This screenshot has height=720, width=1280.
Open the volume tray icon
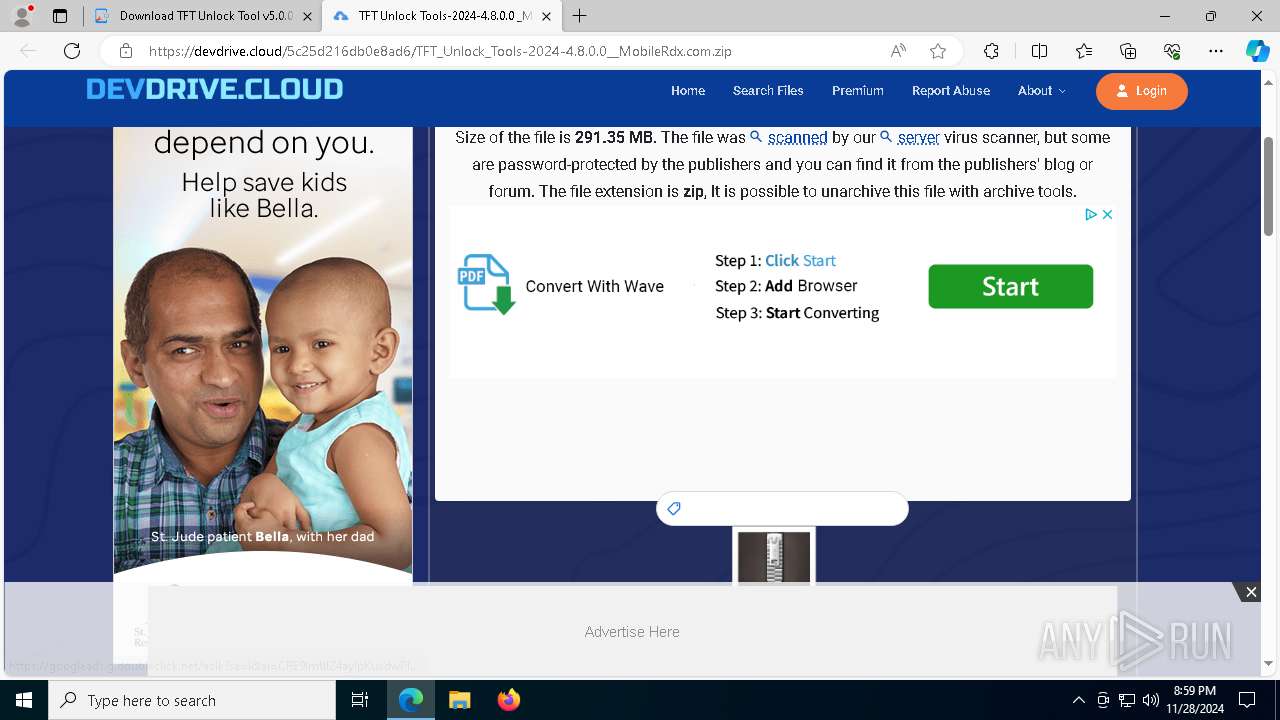(1151, 700)
